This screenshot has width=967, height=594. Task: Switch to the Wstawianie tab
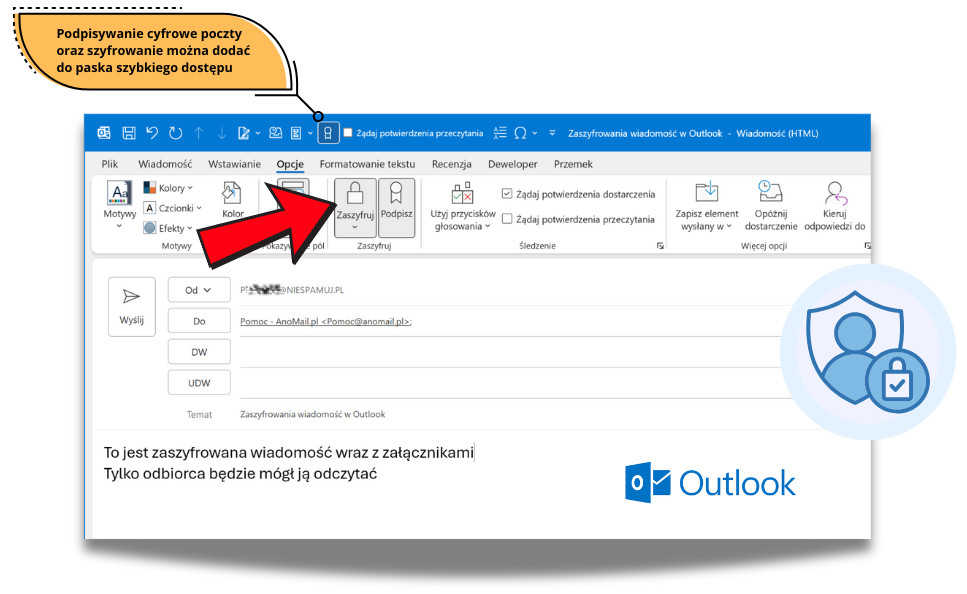click(x=234, y=164)
